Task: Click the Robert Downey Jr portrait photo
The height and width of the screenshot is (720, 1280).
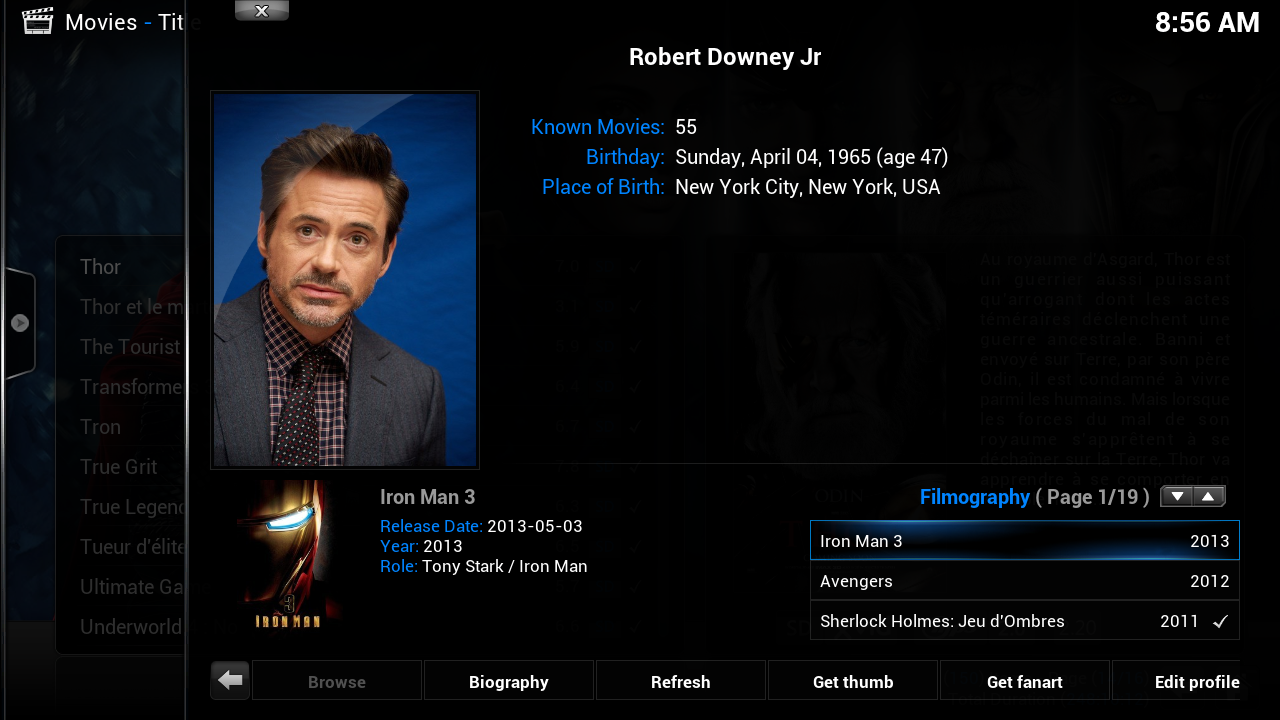Action: point(345,280)
